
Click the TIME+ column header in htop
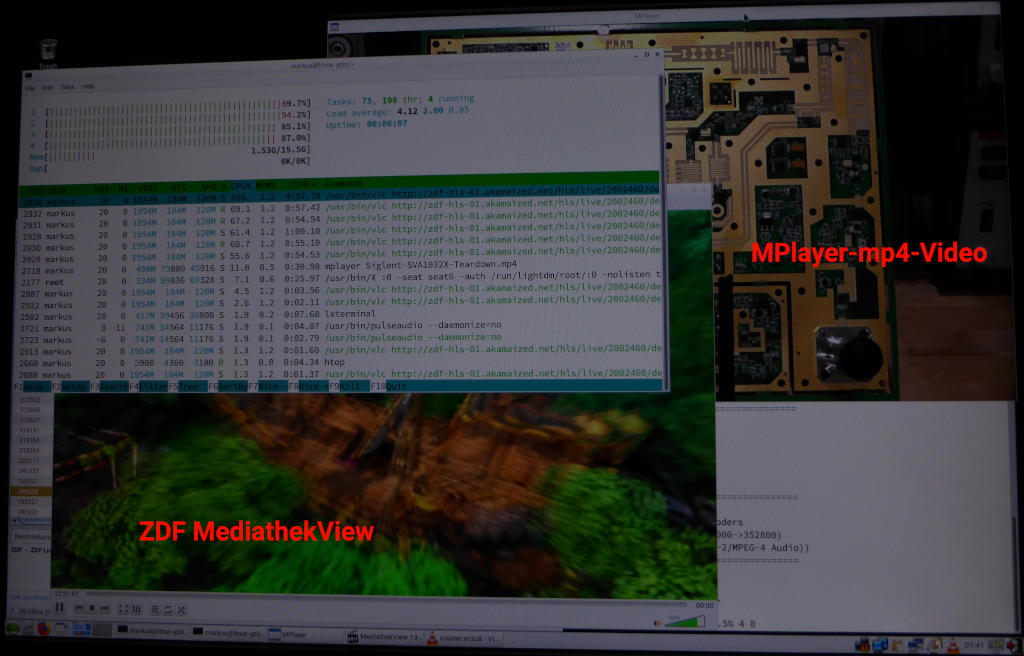(x=304, y=184)
